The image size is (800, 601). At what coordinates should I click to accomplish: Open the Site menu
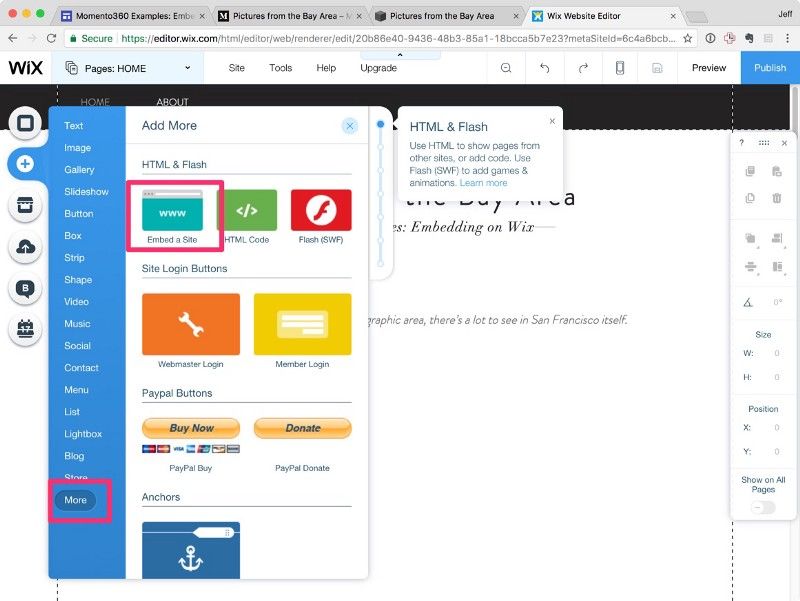point(236,68)
